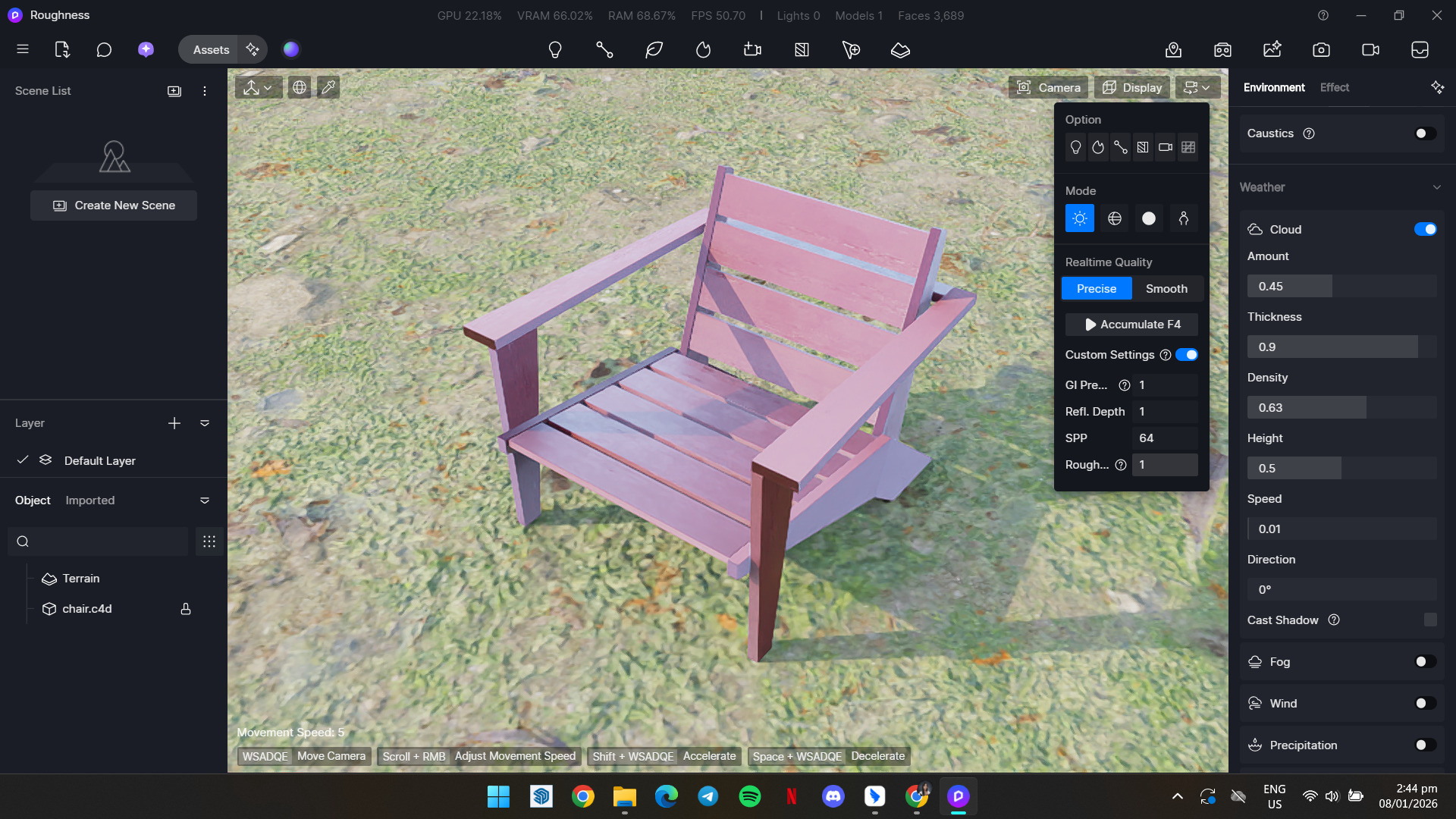The image size is (1456, 819).
Task: Click the screenshot camera icon
Action: click(1321, 50)
